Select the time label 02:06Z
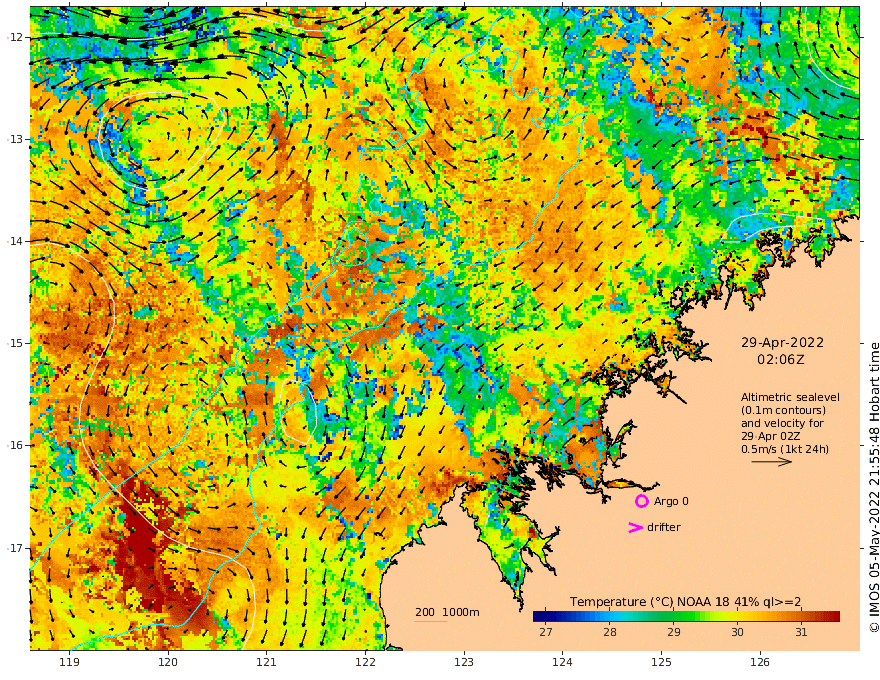Viewport: 880px width, 680px height. click(781, 359)
